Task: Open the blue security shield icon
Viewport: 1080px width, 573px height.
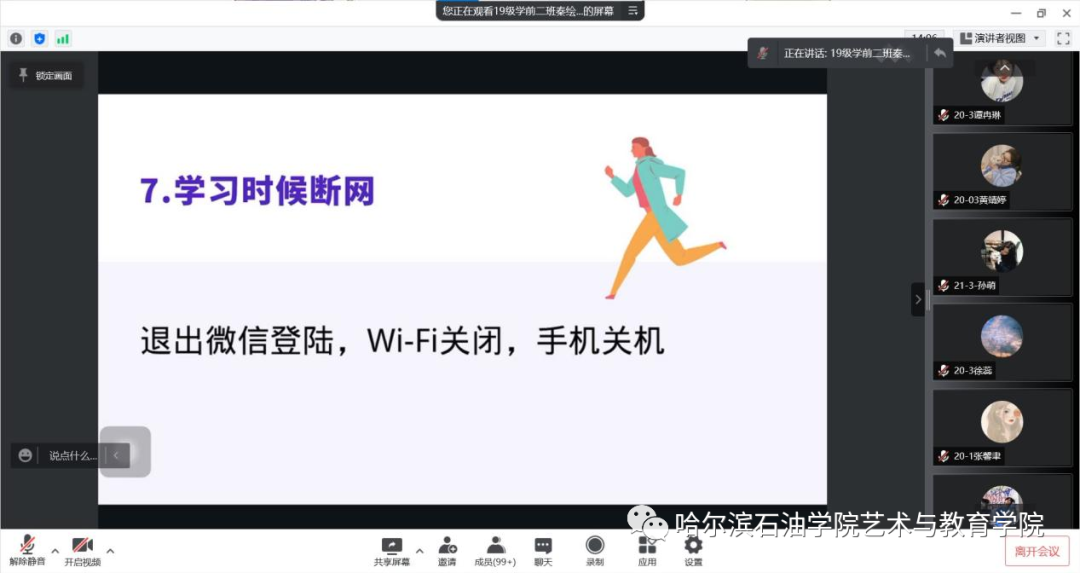Action: click(x=40, y=38)
